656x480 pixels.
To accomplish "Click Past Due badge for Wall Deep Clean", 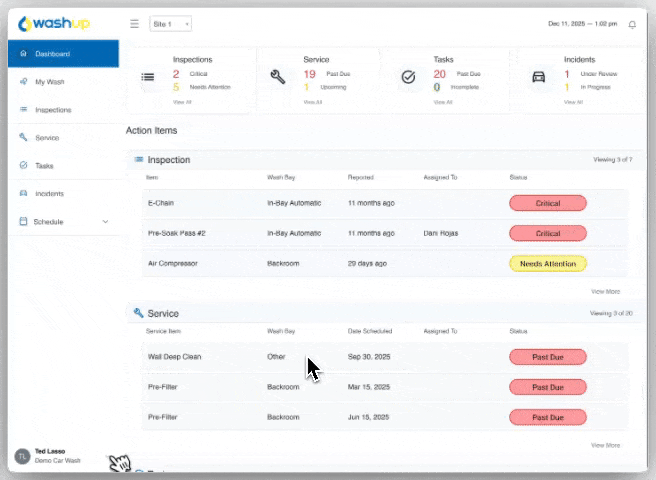I will click(548, 357).
